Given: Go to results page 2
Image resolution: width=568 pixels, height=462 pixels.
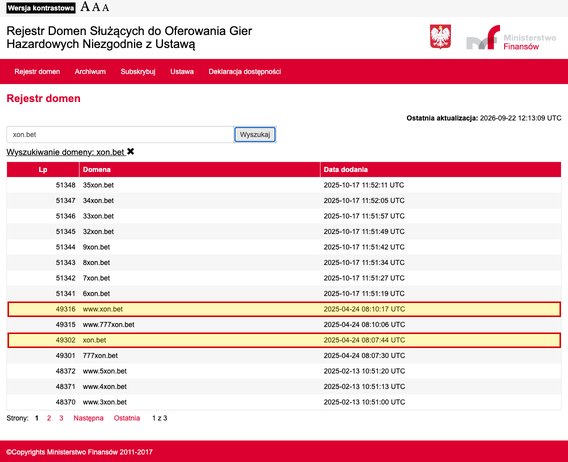Looking at the screenshot, I should (49, 418).
